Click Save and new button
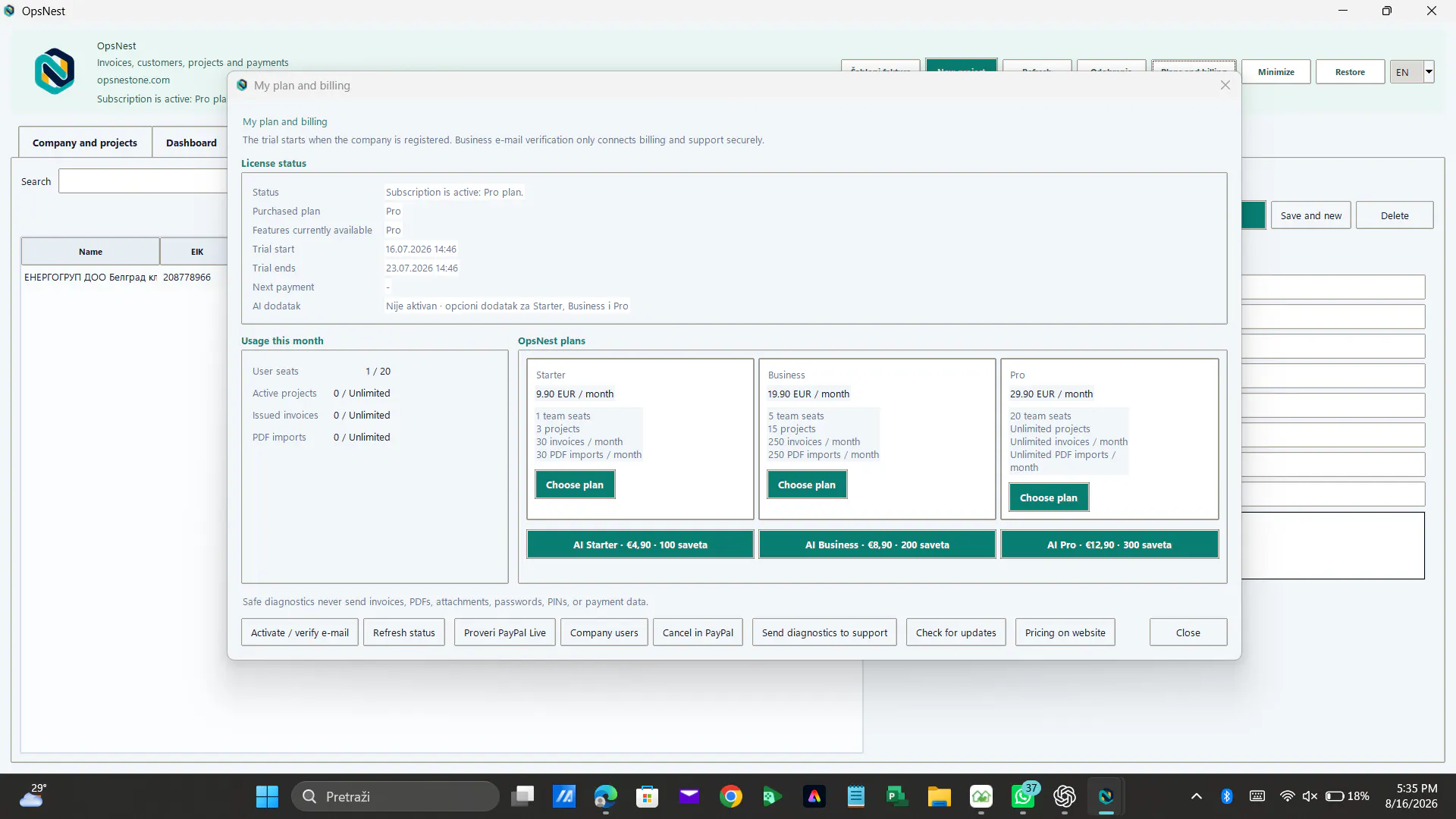The height and width of the screenshot is (819, 1456). click(x=1311, y=215)
